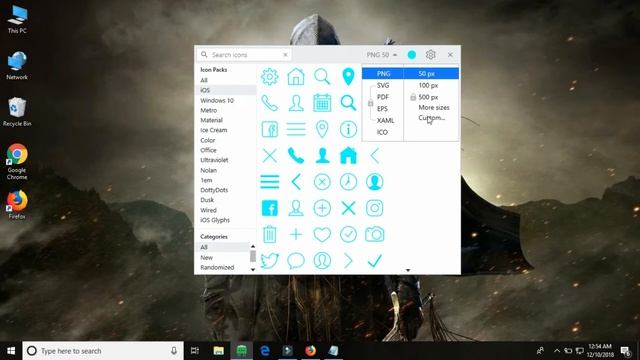This screenshot has height=360, width=640.
Task: Select the New category
Action: click(x=207, y=258)
